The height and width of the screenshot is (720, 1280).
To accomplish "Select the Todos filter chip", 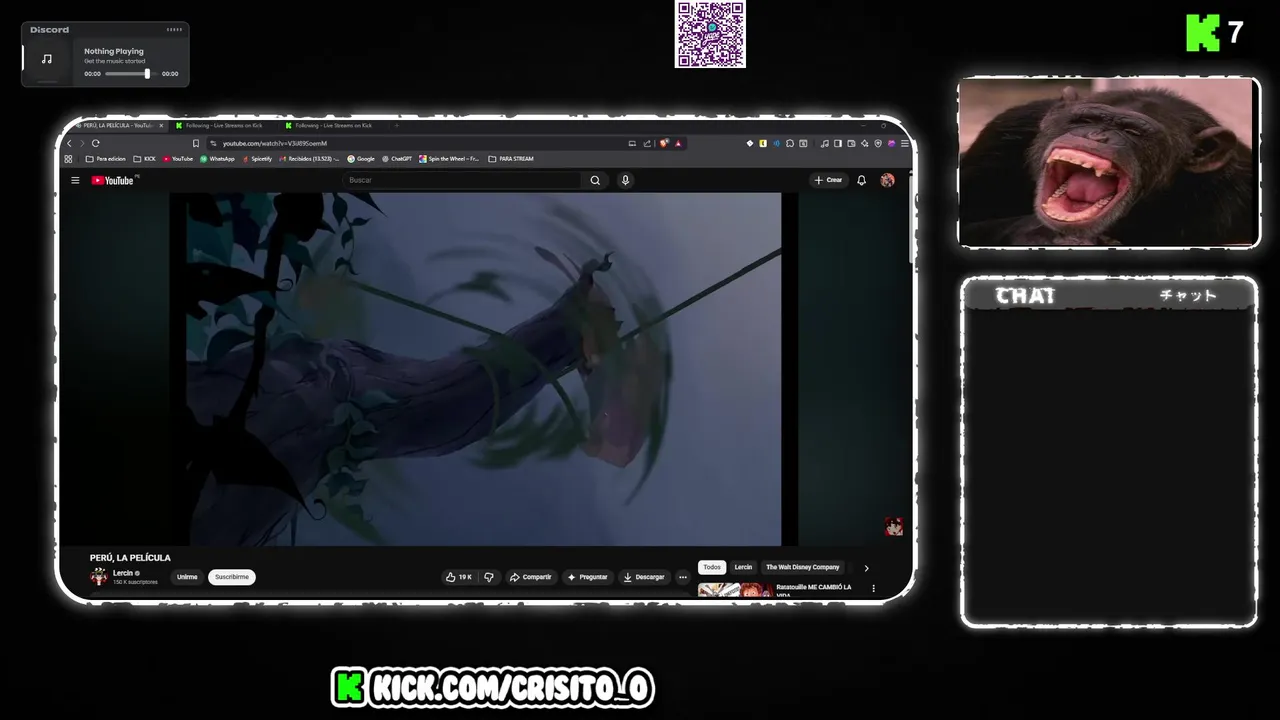I will click(712, 567).
